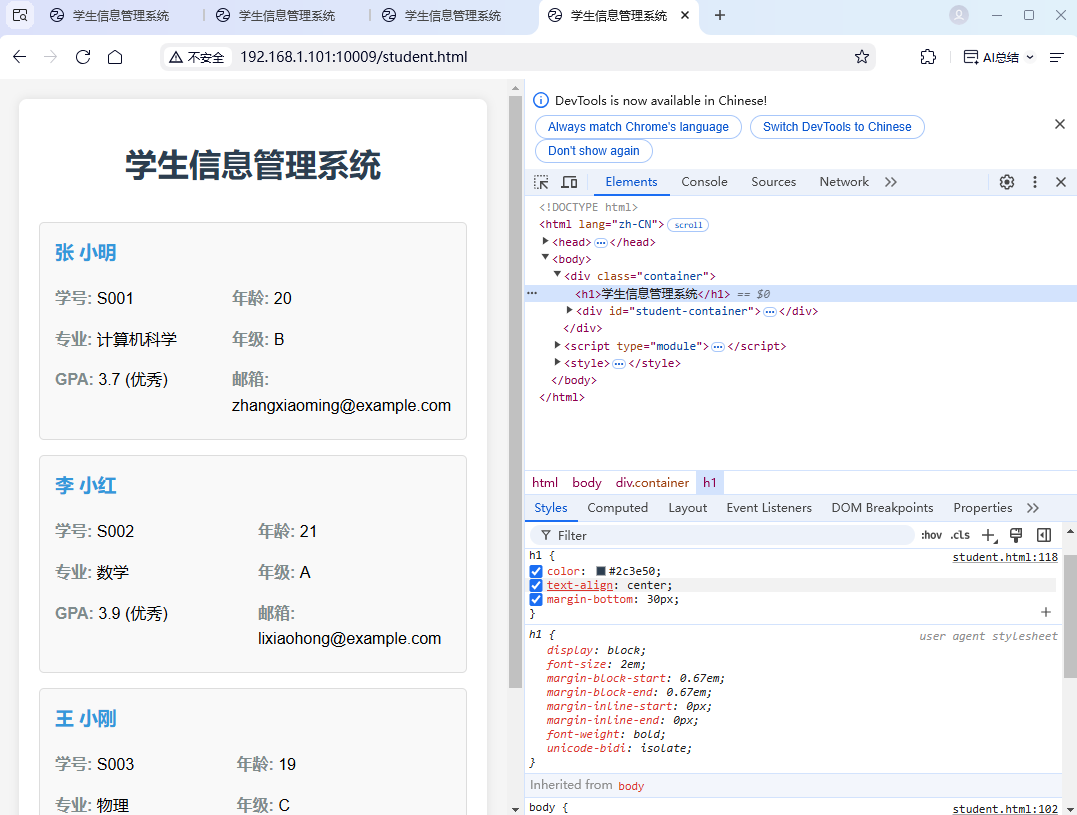Click the info icon in notification

point(541,100)
